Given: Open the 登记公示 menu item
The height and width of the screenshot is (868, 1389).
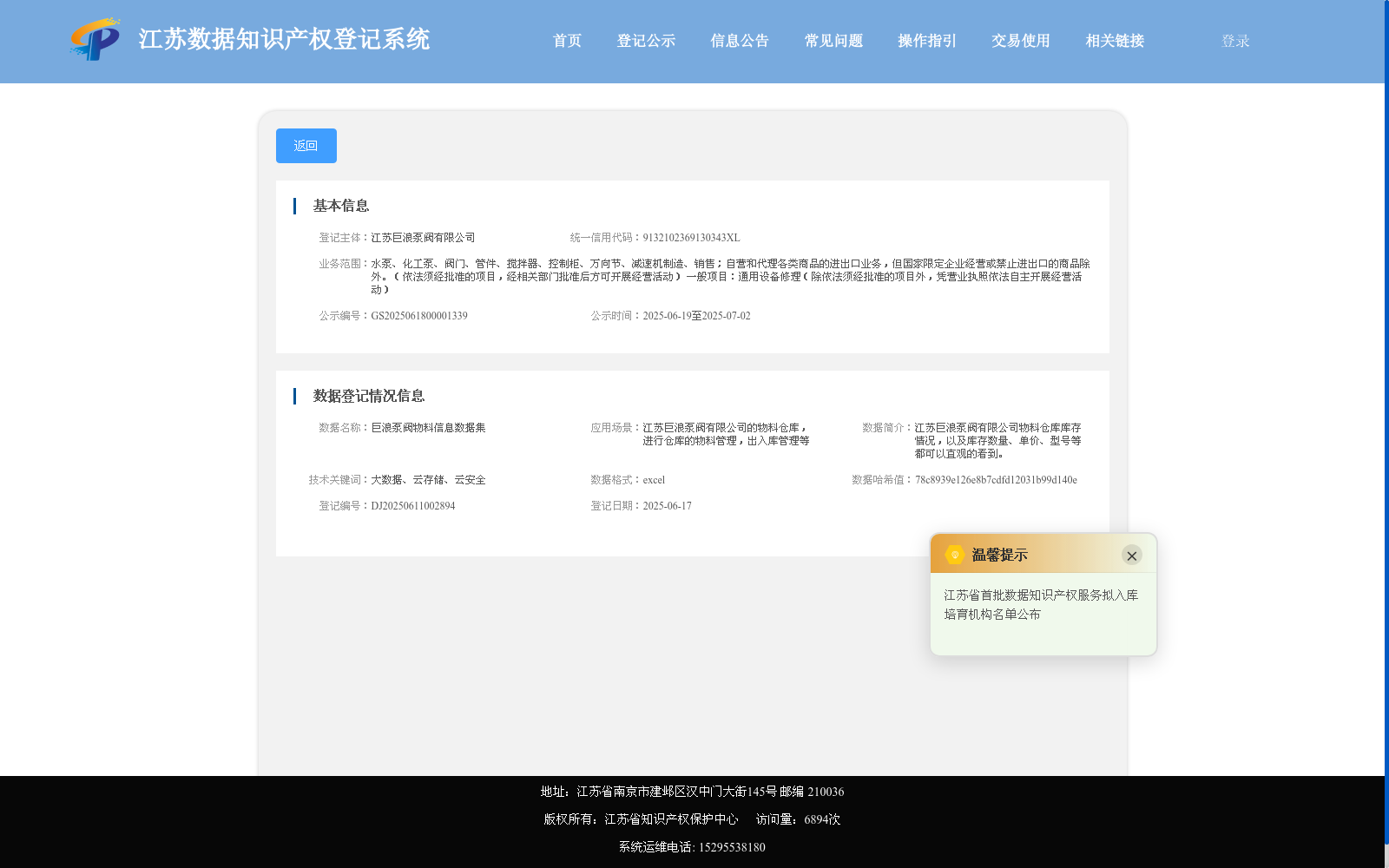Looking at the screenshot, I should click(x=646, y=41).
